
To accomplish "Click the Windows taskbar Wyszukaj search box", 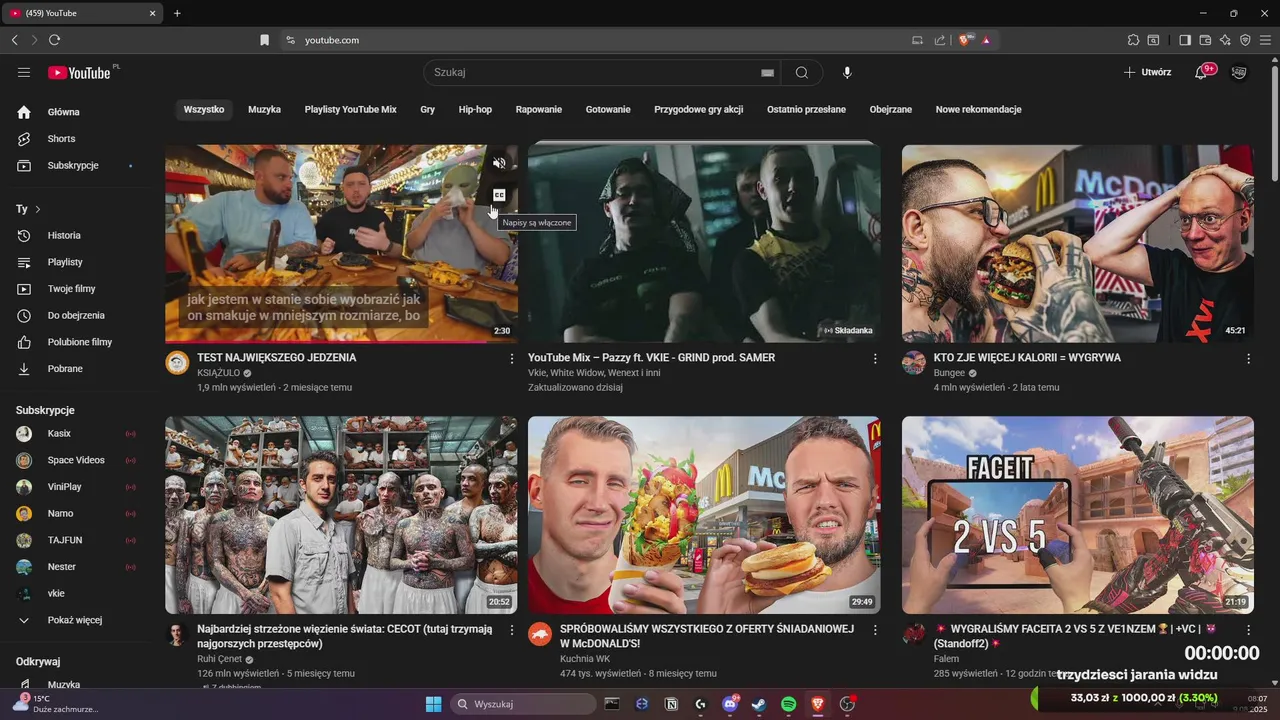I will 523,704.
